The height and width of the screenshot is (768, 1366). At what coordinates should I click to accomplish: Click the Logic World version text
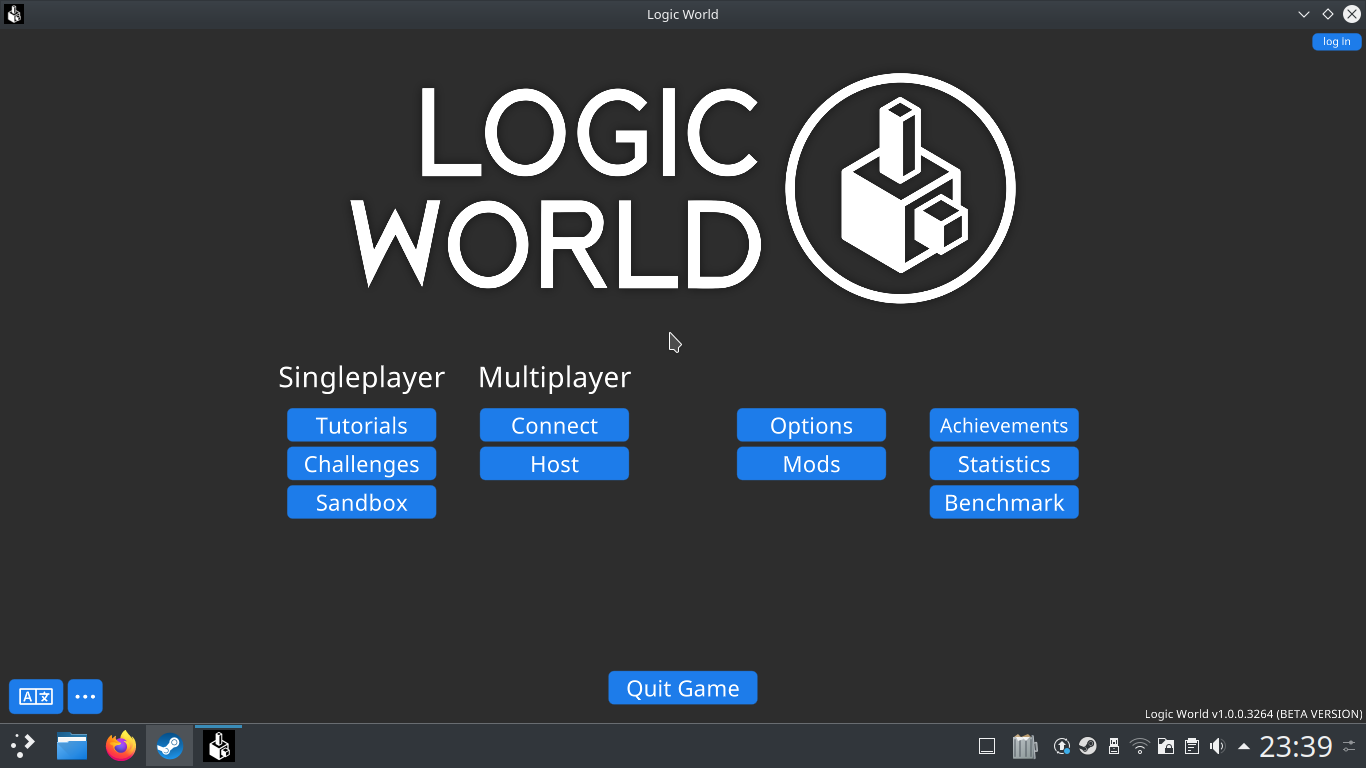[x=1253, y=714]
